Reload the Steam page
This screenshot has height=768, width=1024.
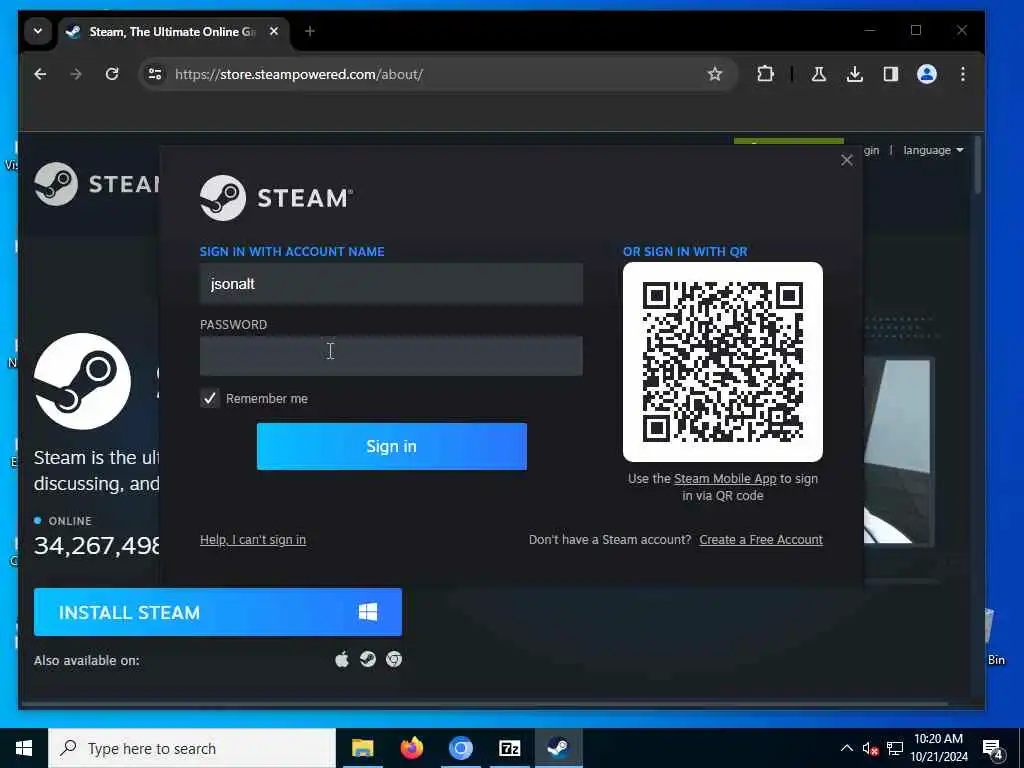112,74
